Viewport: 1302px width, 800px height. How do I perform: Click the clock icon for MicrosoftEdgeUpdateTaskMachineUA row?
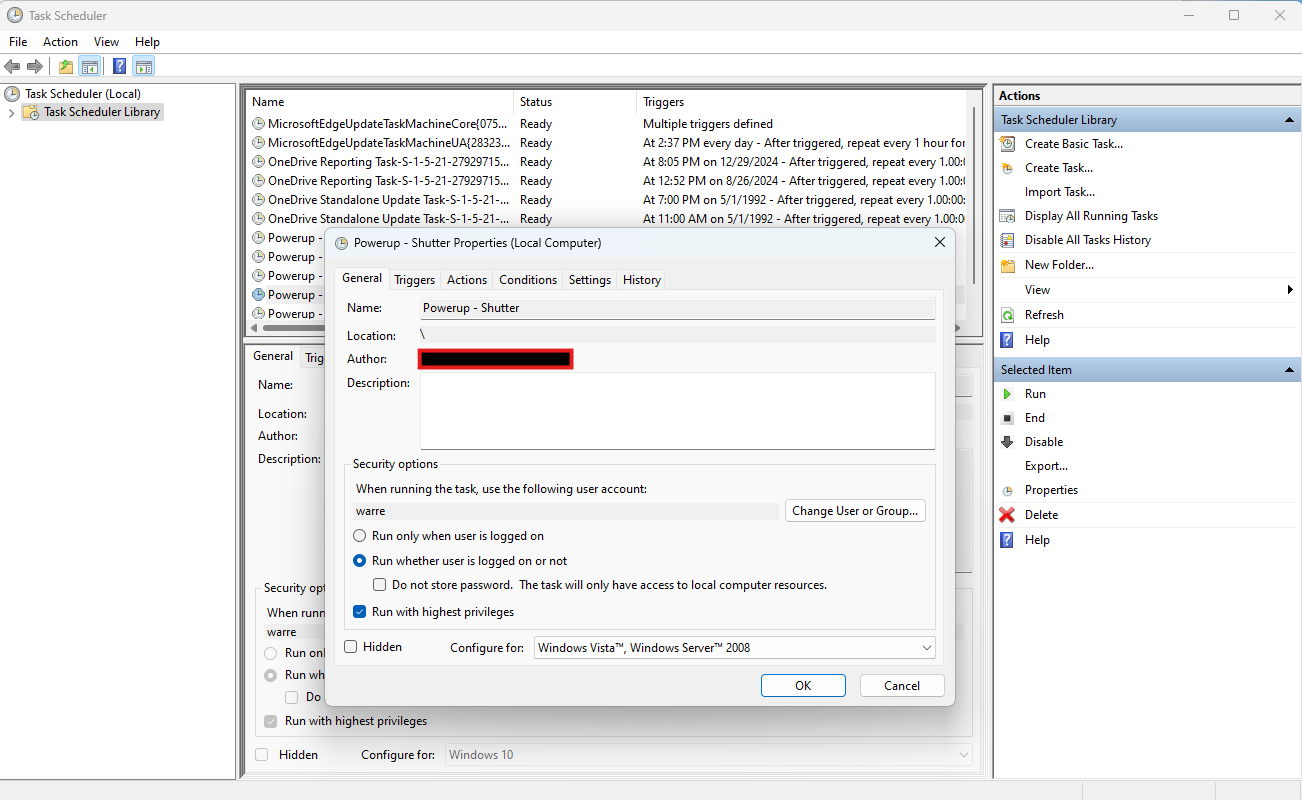coord(258,143)
